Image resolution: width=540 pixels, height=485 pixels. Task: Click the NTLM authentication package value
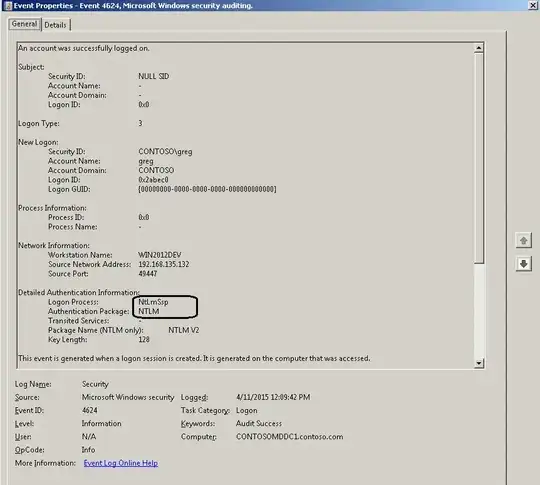(148, 311)
